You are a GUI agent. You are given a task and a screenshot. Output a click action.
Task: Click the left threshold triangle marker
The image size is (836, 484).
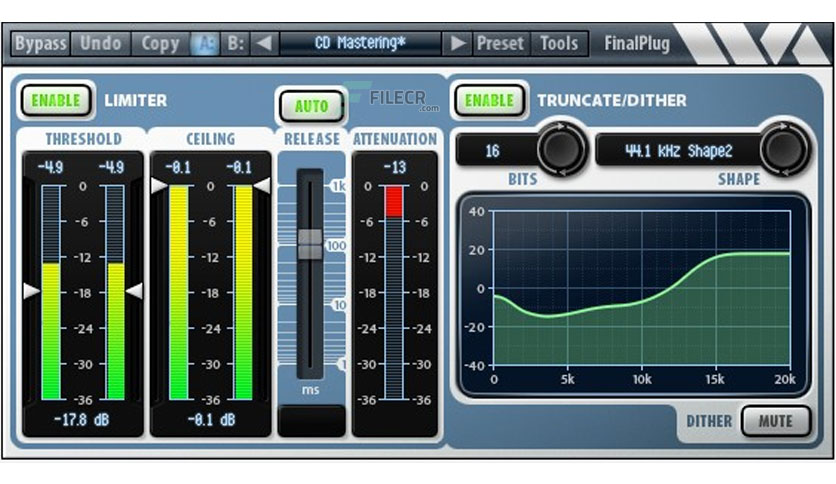(31, 291)
